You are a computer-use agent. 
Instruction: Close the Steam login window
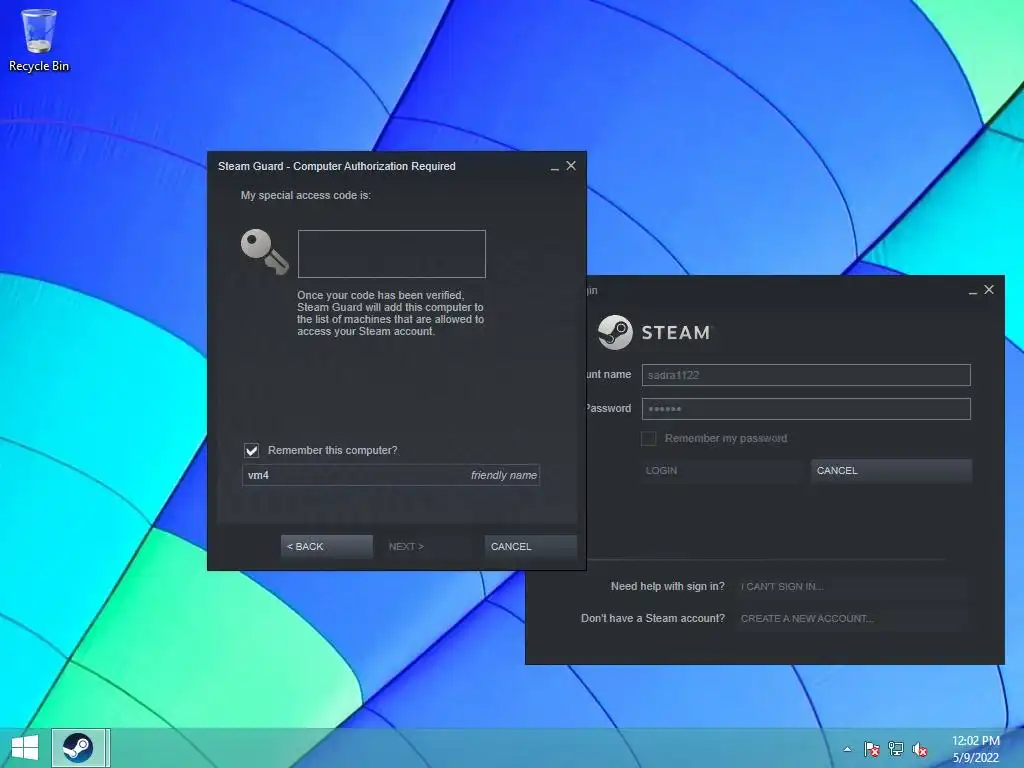click(989, 289)
